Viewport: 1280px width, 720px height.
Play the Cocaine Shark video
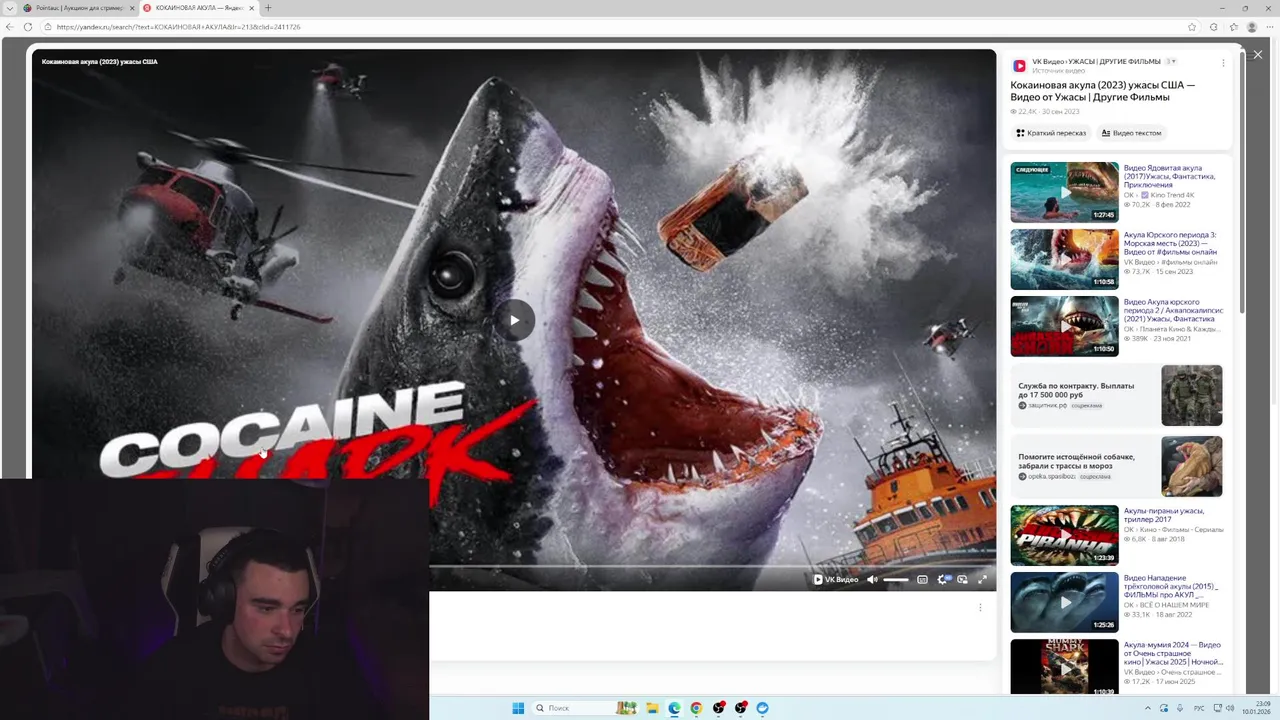click(514, 320)
